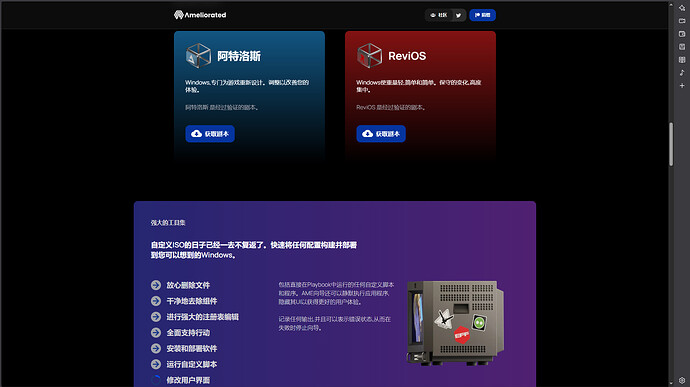Click arrow icon beside 进行强大的注册表编辑
The height and width of the screenshot is (387, 690).
[x=156, y=317]
